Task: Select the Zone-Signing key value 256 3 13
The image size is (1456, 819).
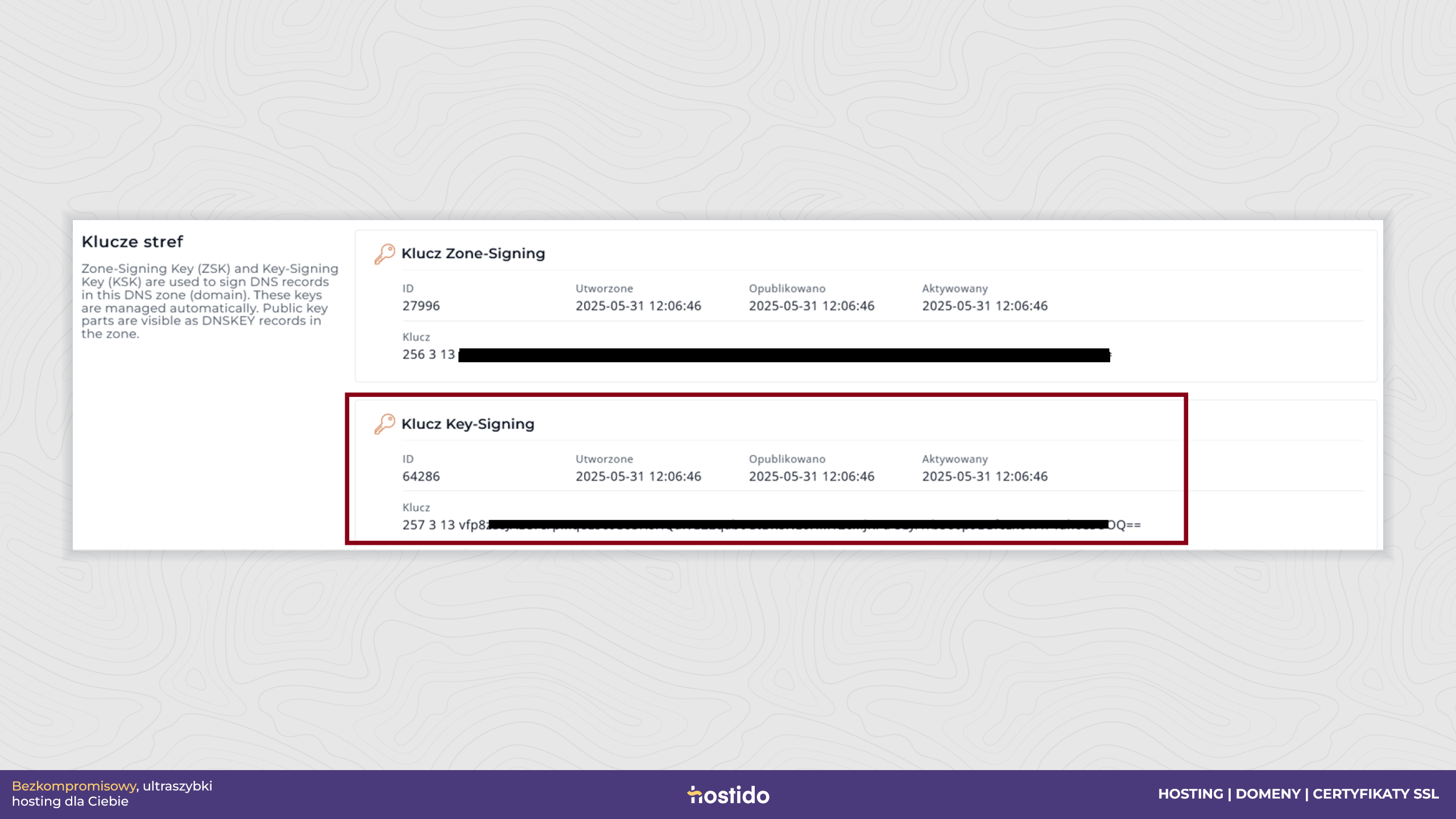Action: [x=756, y=355]
